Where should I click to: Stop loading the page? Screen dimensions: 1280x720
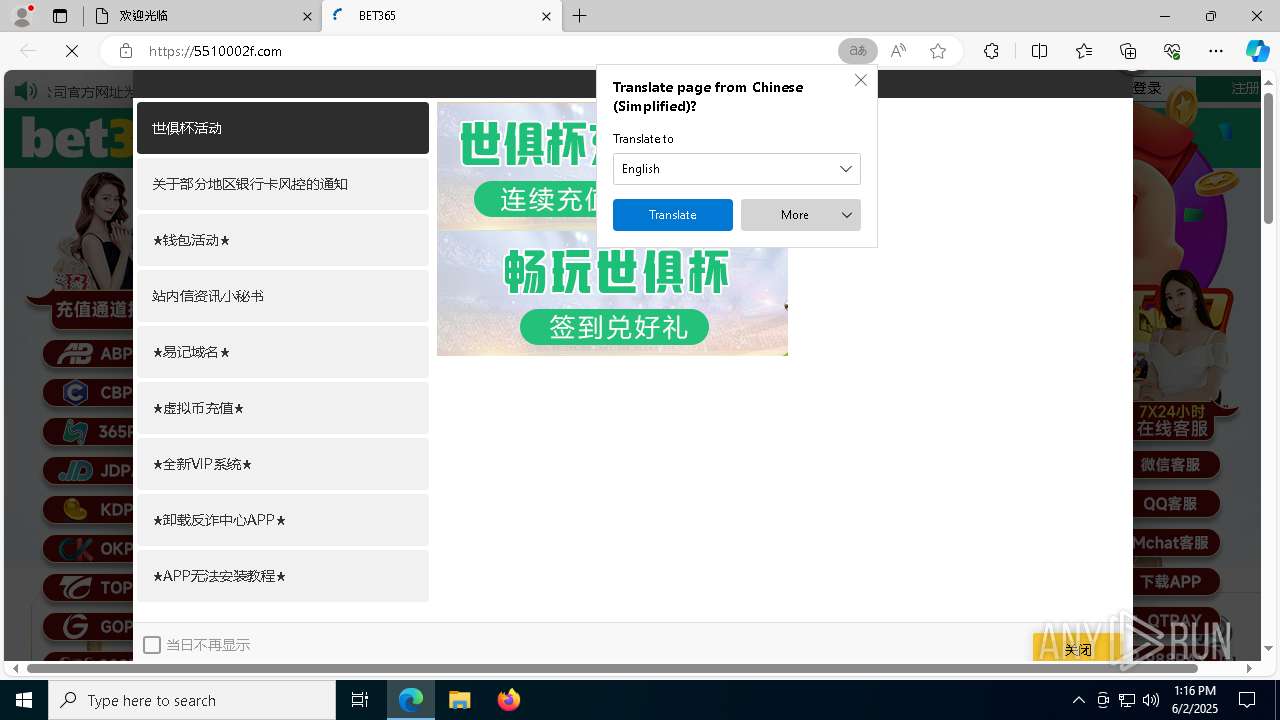tap(73, 51)
